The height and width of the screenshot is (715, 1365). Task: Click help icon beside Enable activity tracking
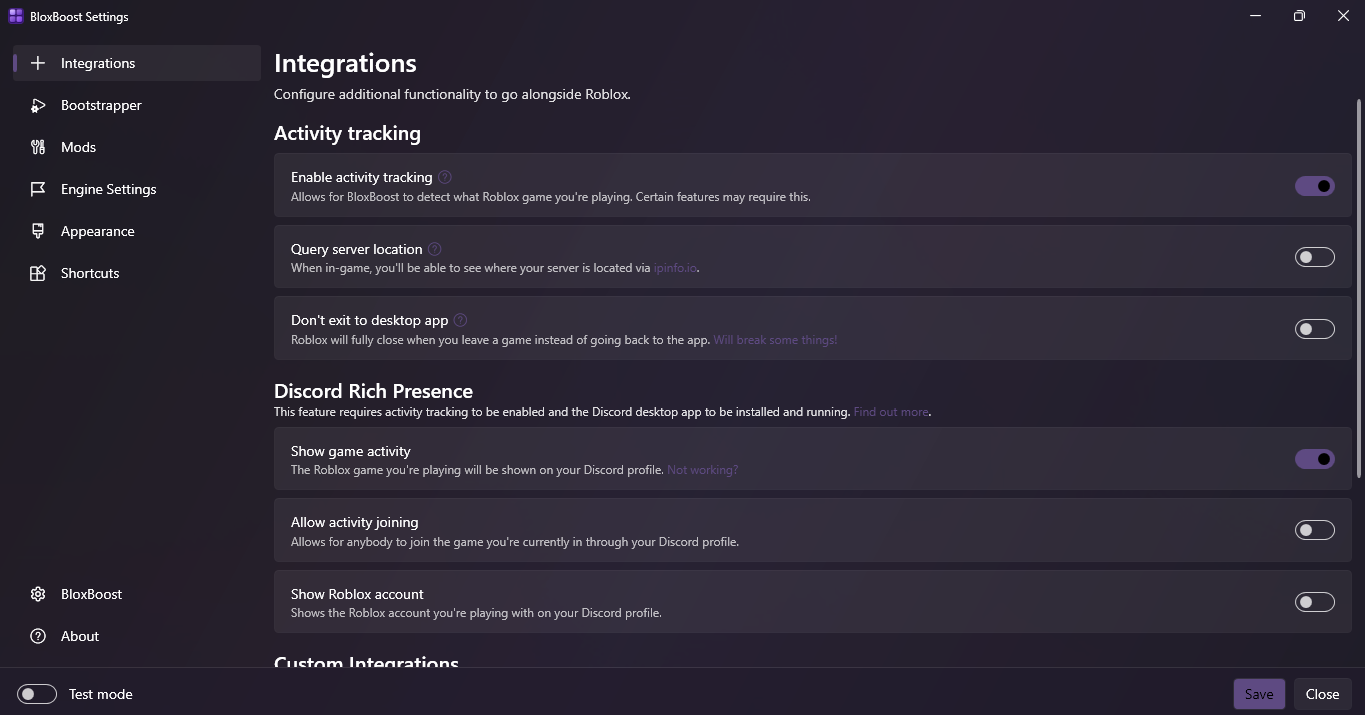(445, 177)
